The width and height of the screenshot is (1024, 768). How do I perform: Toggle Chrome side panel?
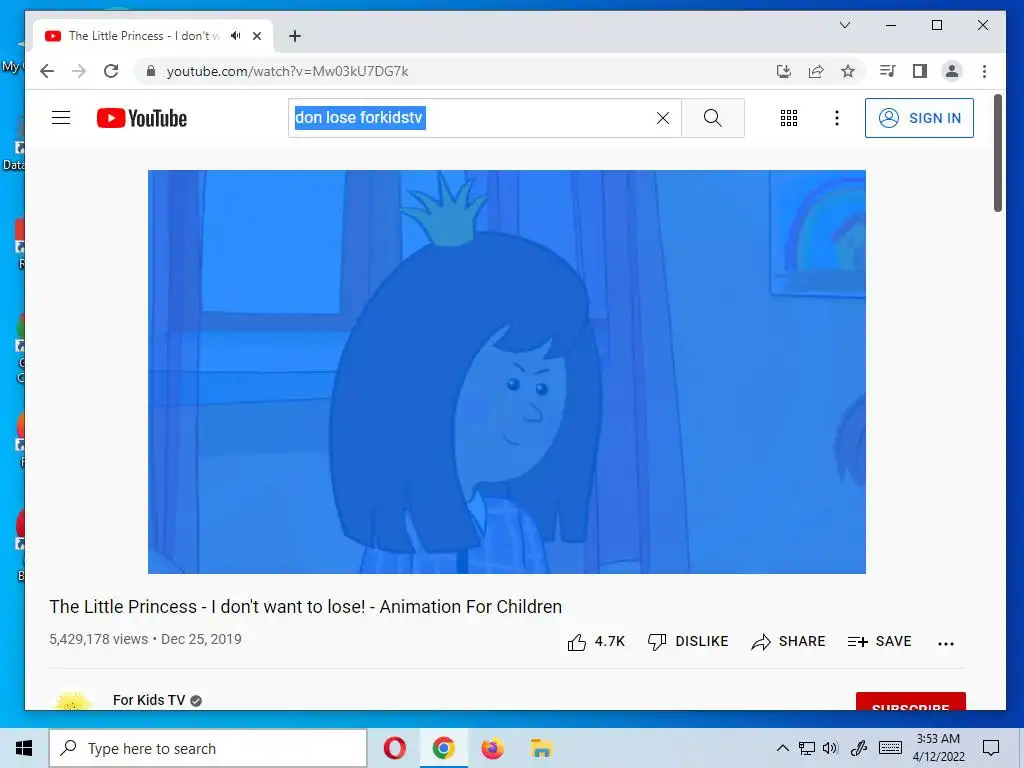[920, 71]
